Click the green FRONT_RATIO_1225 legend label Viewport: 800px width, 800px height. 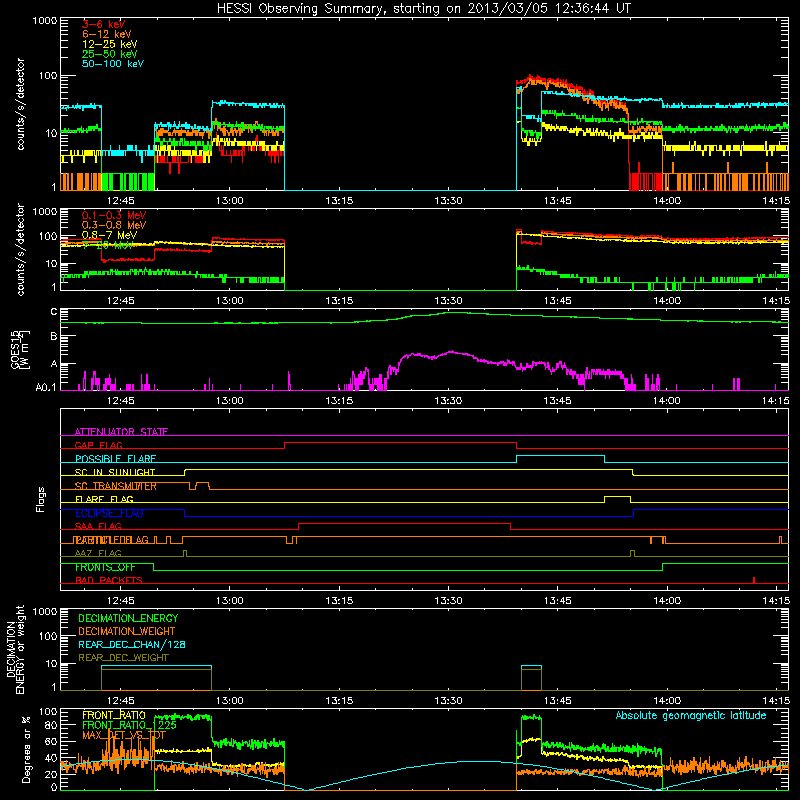(x=129, y=725)
